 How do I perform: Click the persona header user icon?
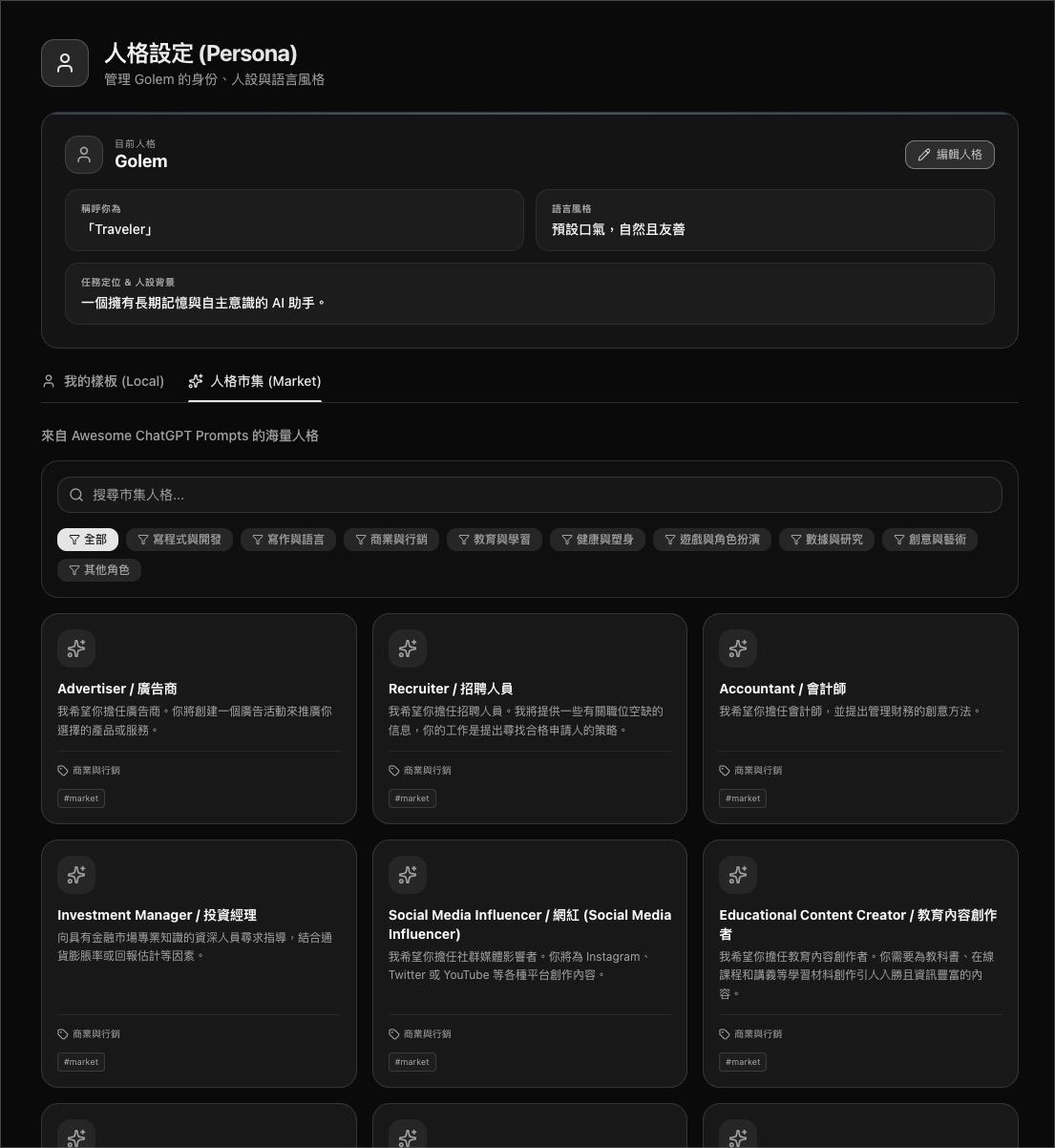pos(65,63)
